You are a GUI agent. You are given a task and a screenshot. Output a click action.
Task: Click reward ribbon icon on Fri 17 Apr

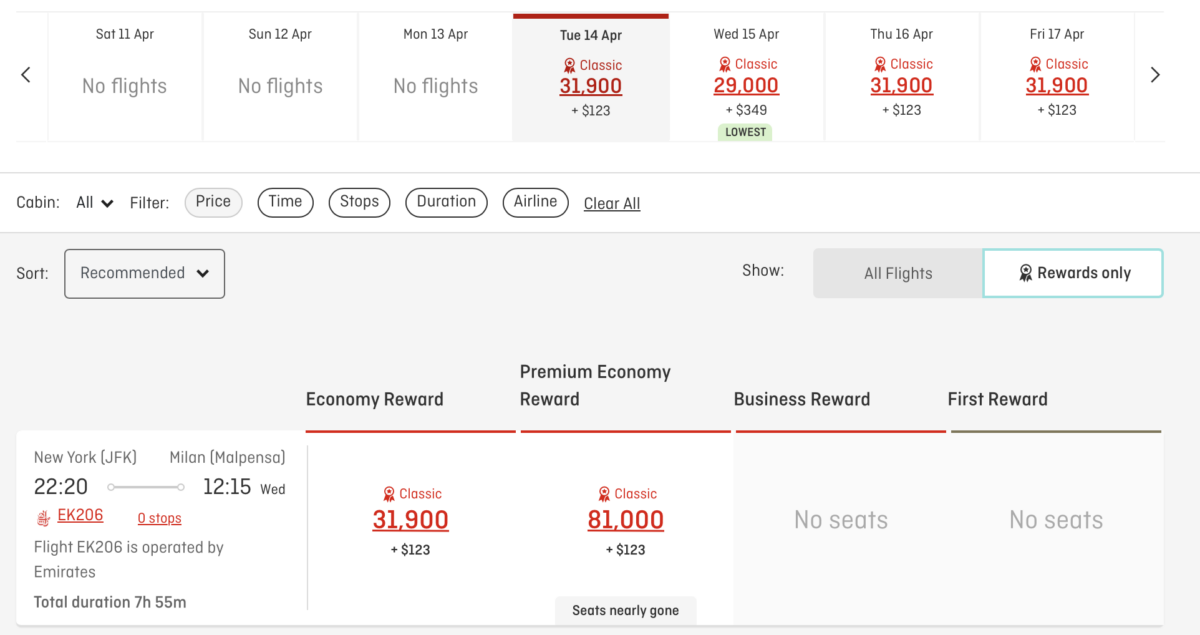pos(1035,64)
